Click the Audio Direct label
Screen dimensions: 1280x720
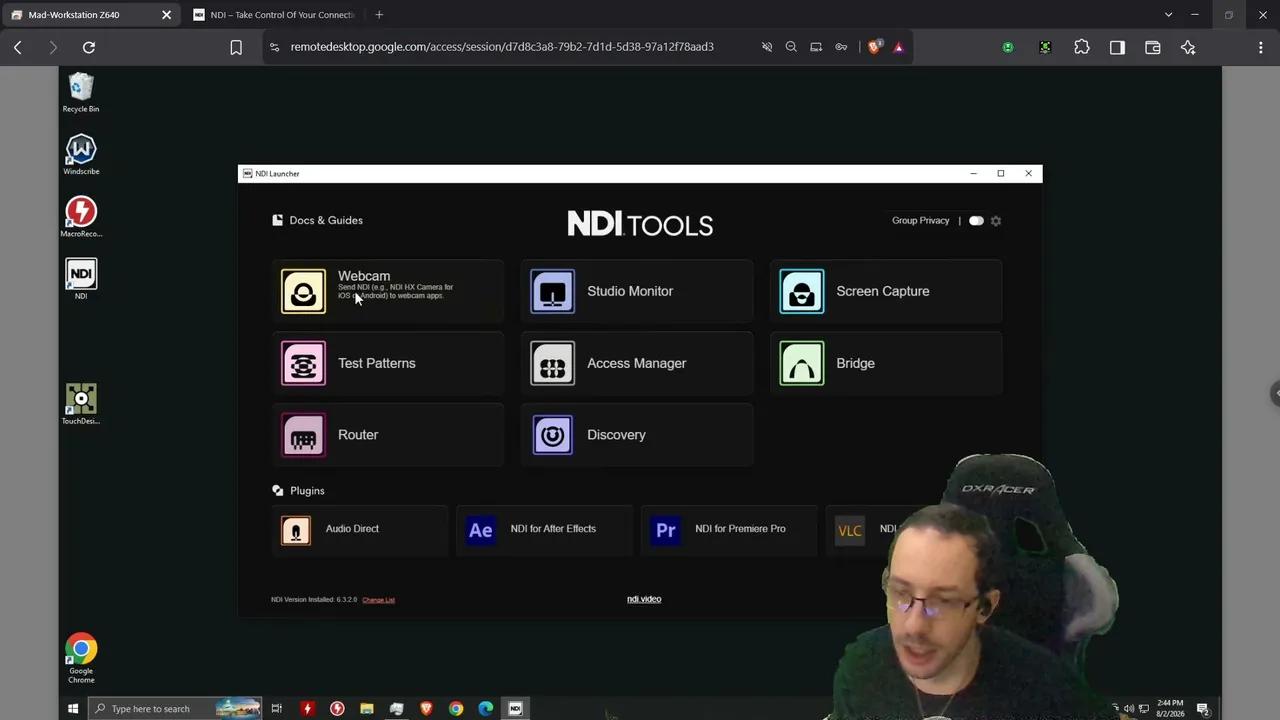352,529
